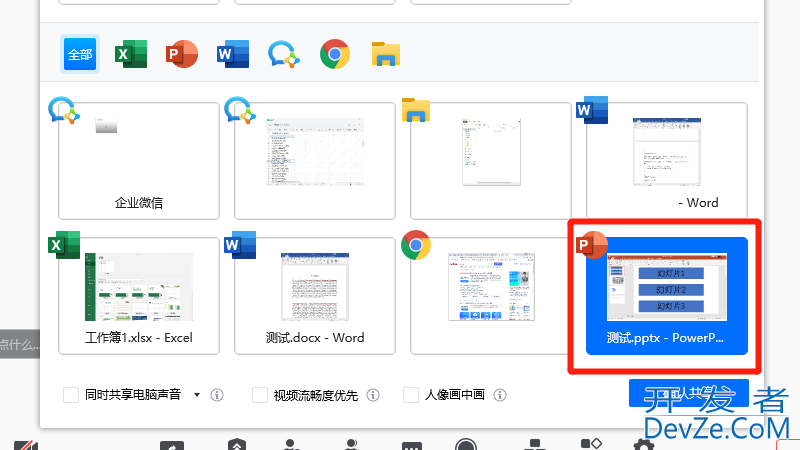Choose the untitled "- Word" window thumbnail

point(667,161)
